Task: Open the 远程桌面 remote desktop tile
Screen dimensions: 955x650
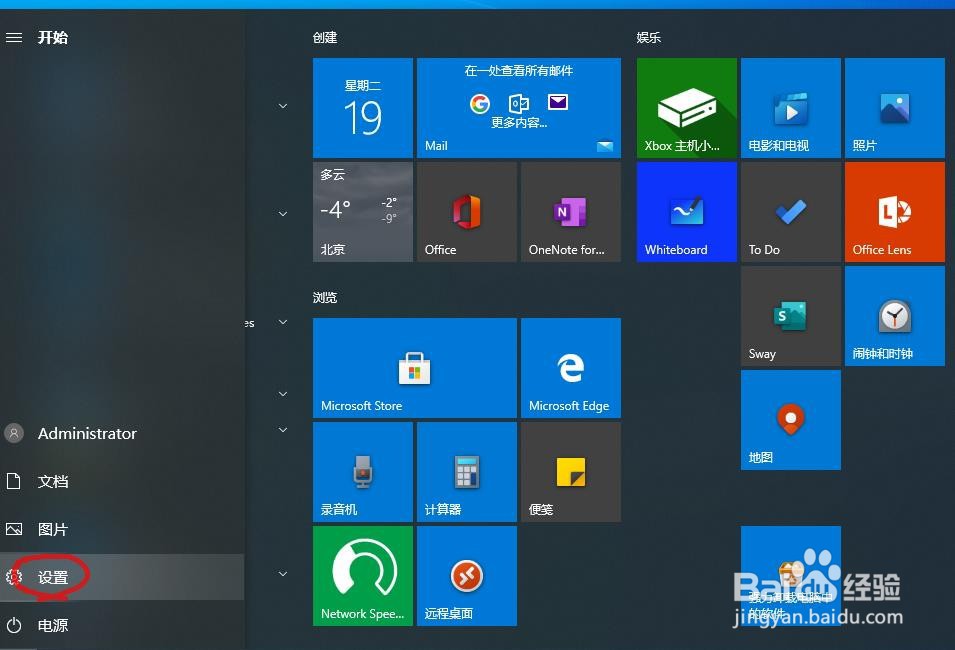Action: (x=467, y=576)
